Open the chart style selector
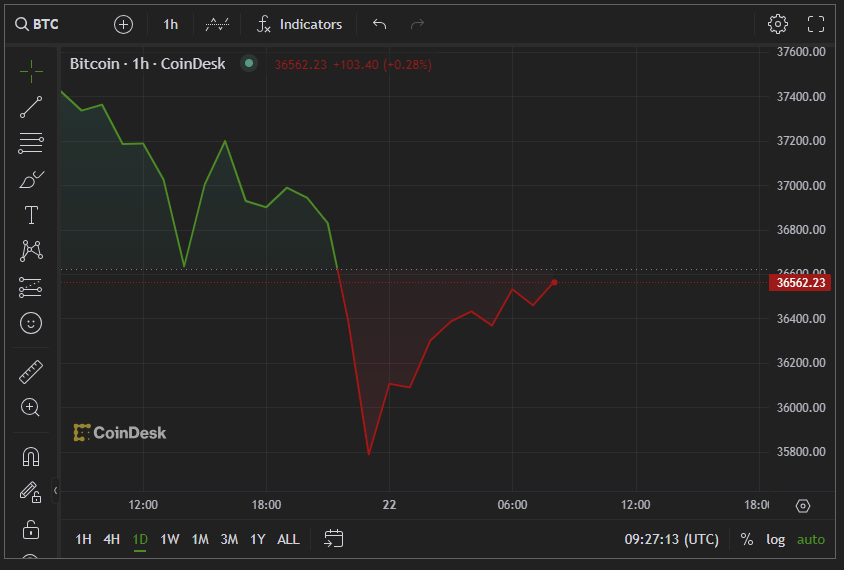The height and width of the screenshot is (570, 844). [217, 24]
